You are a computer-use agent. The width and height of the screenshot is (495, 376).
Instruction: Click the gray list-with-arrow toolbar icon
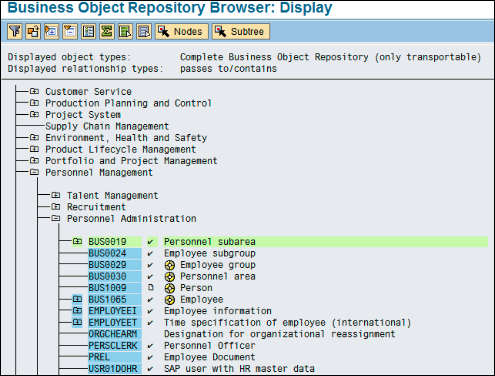pyautogui.click(x=144, y=32)
